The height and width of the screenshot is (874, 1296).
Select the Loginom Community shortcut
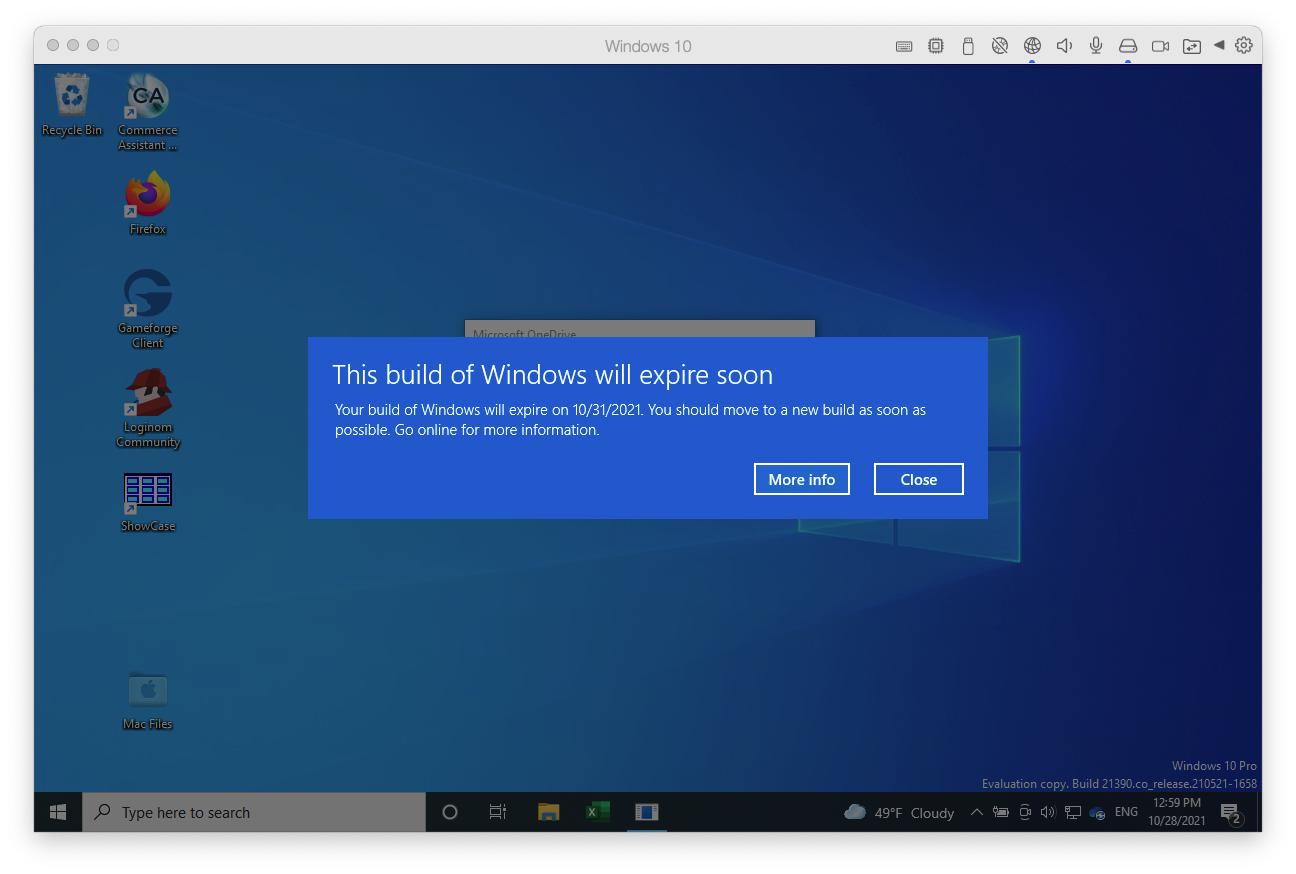148,408
